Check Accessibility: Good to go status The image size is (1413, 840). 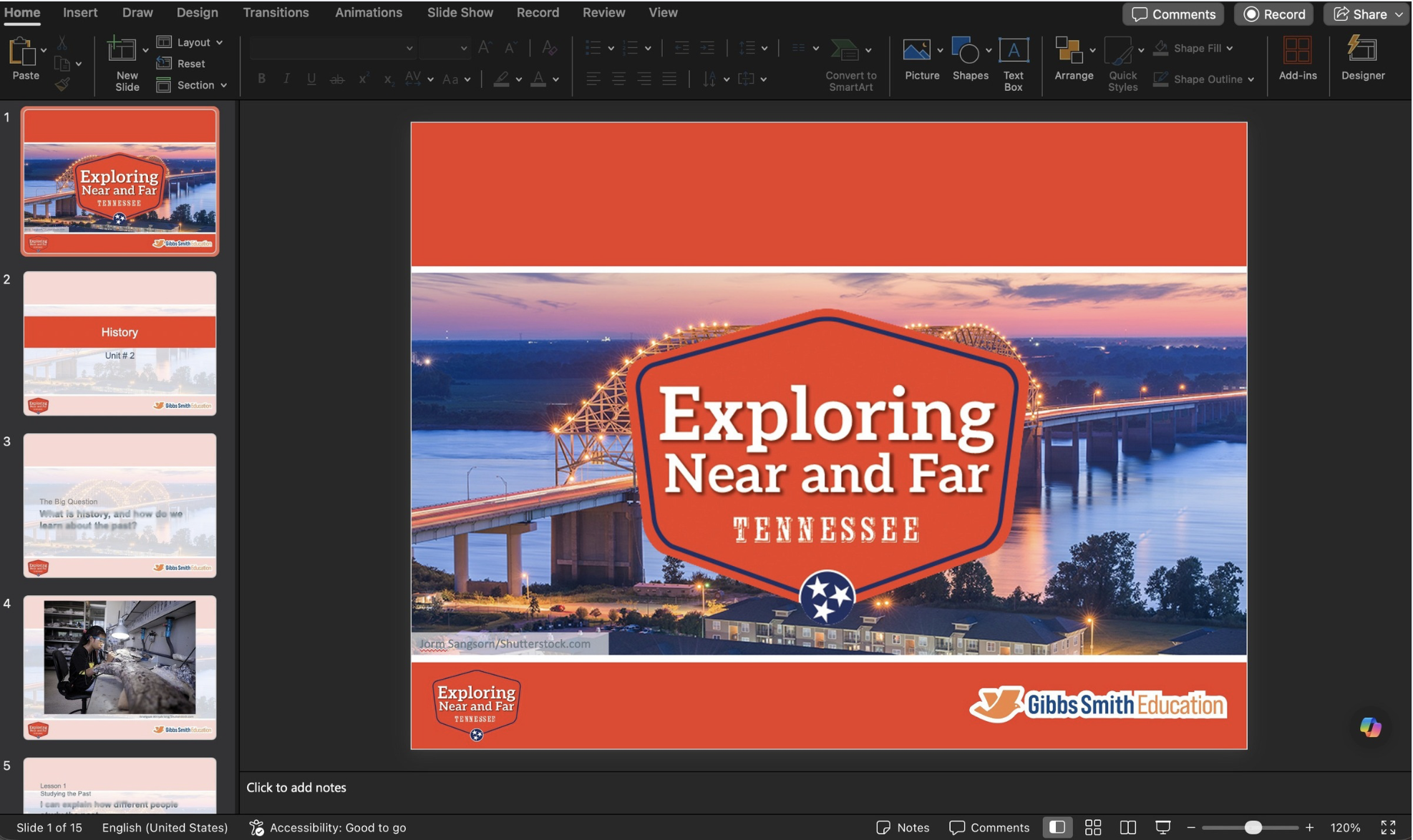point(328,827)
